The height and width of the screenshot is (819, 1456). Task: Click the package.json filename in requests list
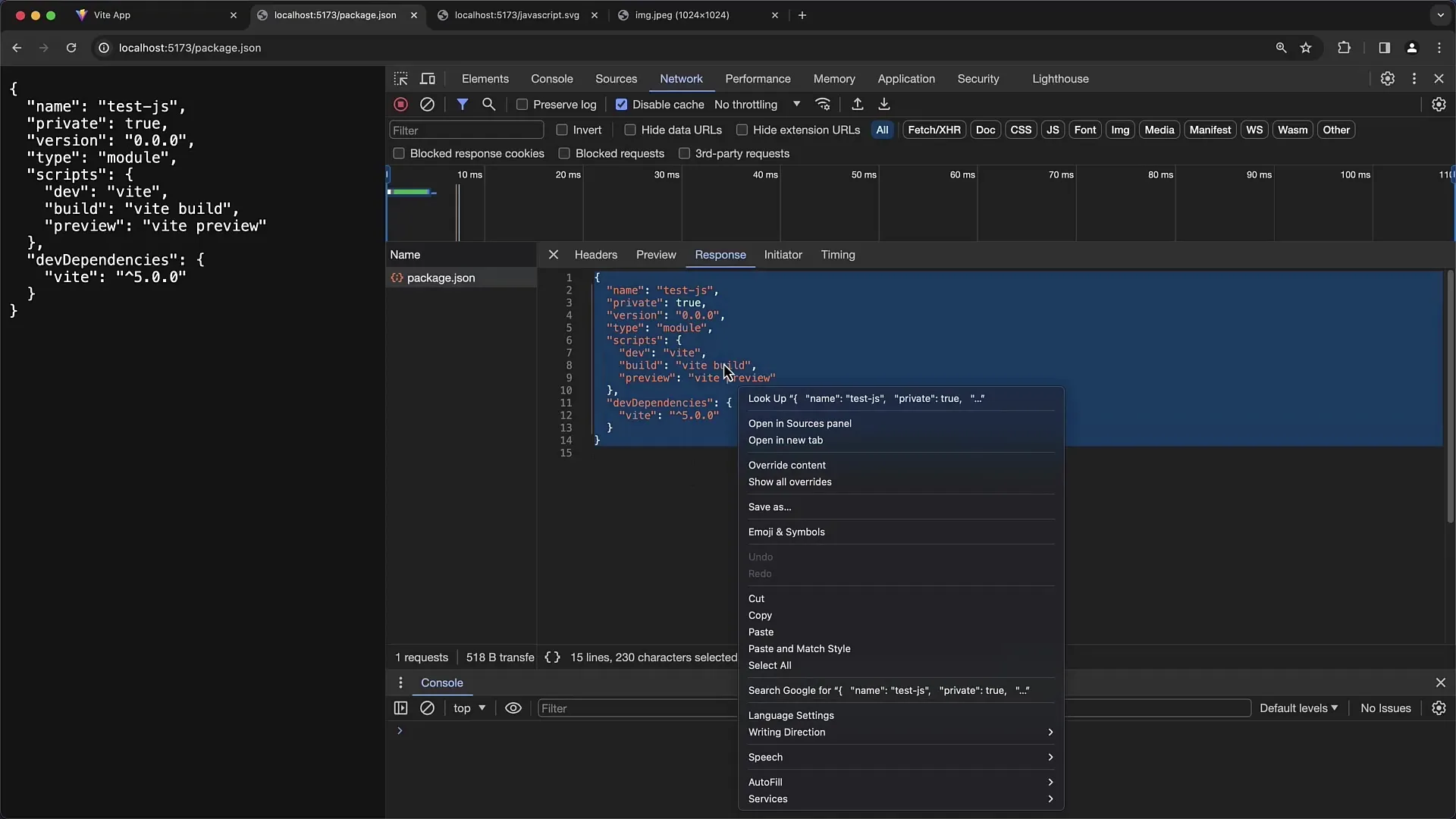440,277
